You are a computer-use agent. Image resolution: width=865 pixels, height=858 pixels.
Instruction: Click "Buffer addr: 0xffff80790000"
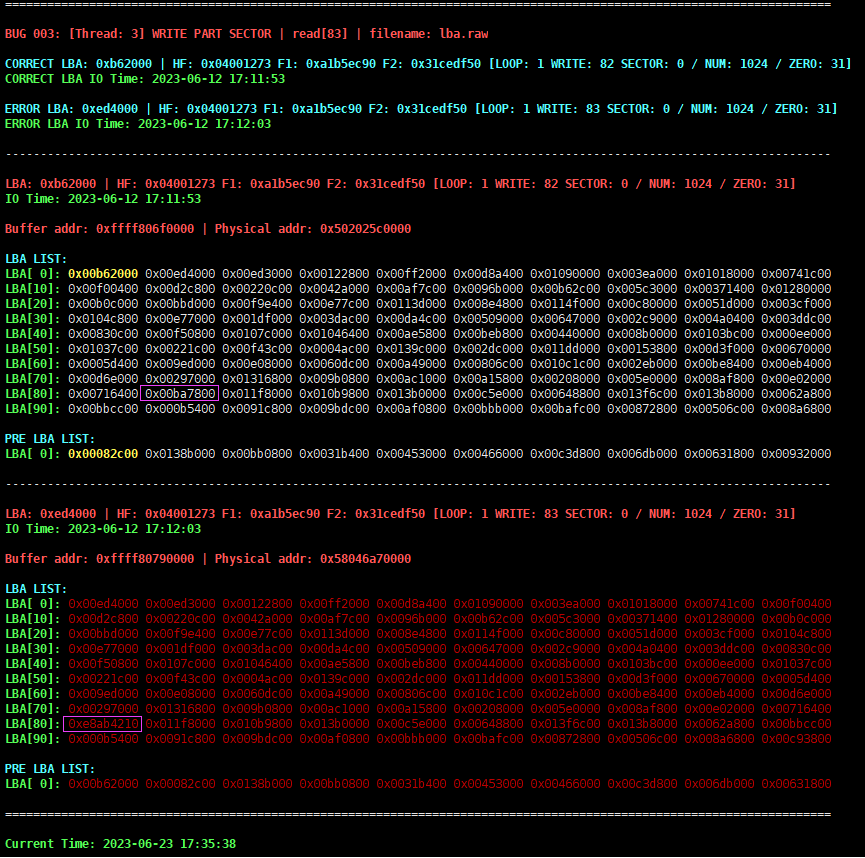tap(99, 558)
